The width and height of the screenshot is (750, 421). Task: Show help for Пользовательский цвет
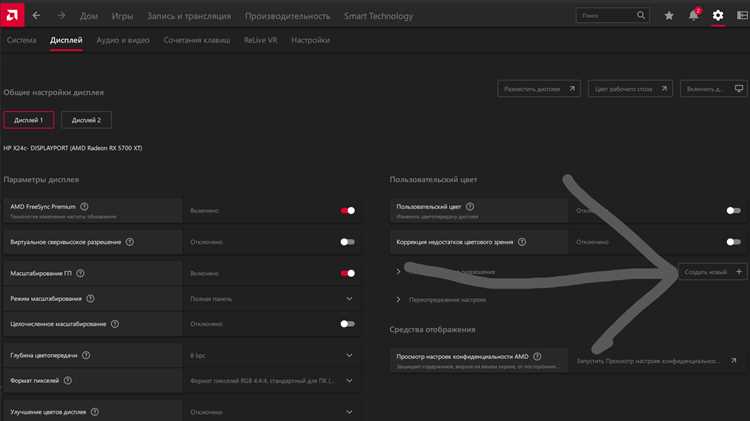470,207
